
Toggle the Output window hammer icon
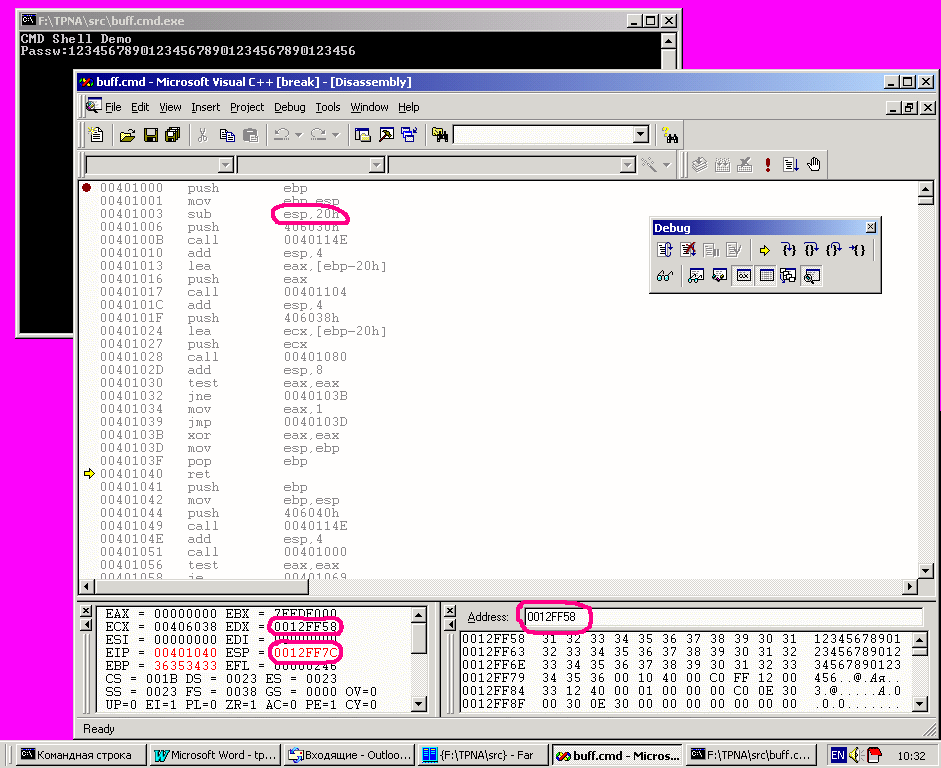(x=386, y=135)
